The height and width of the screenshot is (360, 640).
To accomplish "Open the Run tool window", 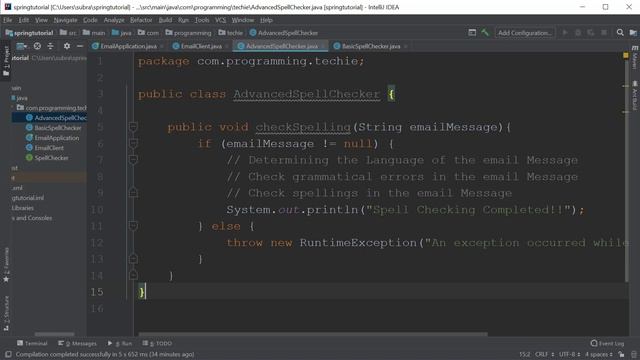I will click(x=120, y=343).
